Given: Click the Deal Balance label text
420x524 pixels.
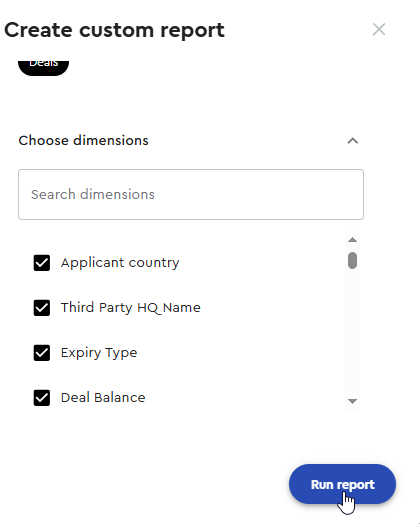Looking at the screenshot, I should pyautogui.click(x=103, y=398).
